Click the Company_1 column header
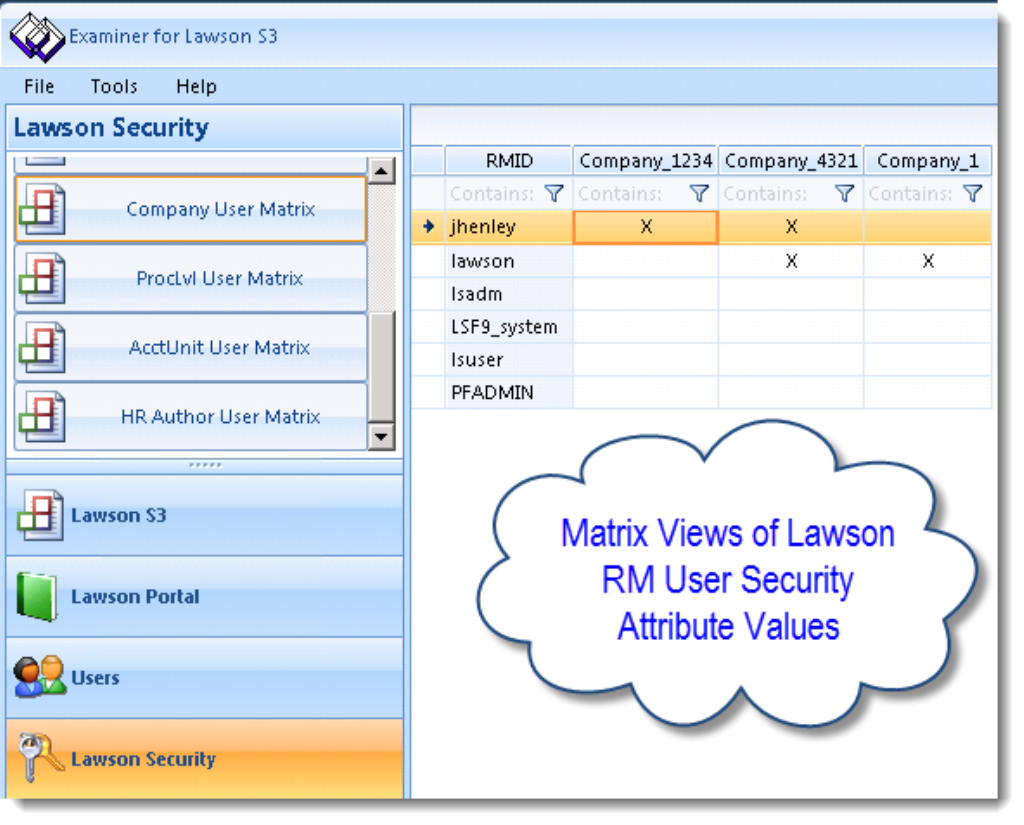The height and width of the screenshot is (825, 1024). click(927, 161)
